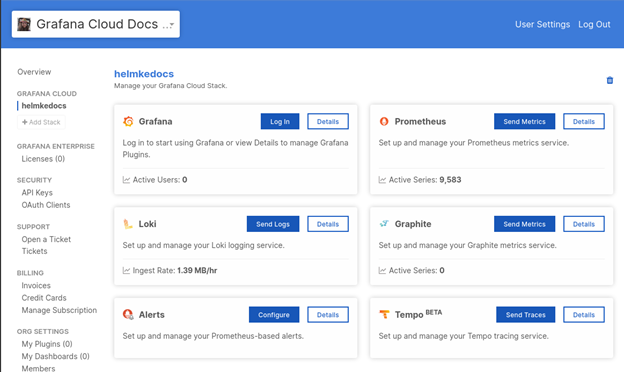Image resolution: width=624 pixels, height=372 pixels.
Task: Click the org avatar in header
Action: click(x=24, y=24)
